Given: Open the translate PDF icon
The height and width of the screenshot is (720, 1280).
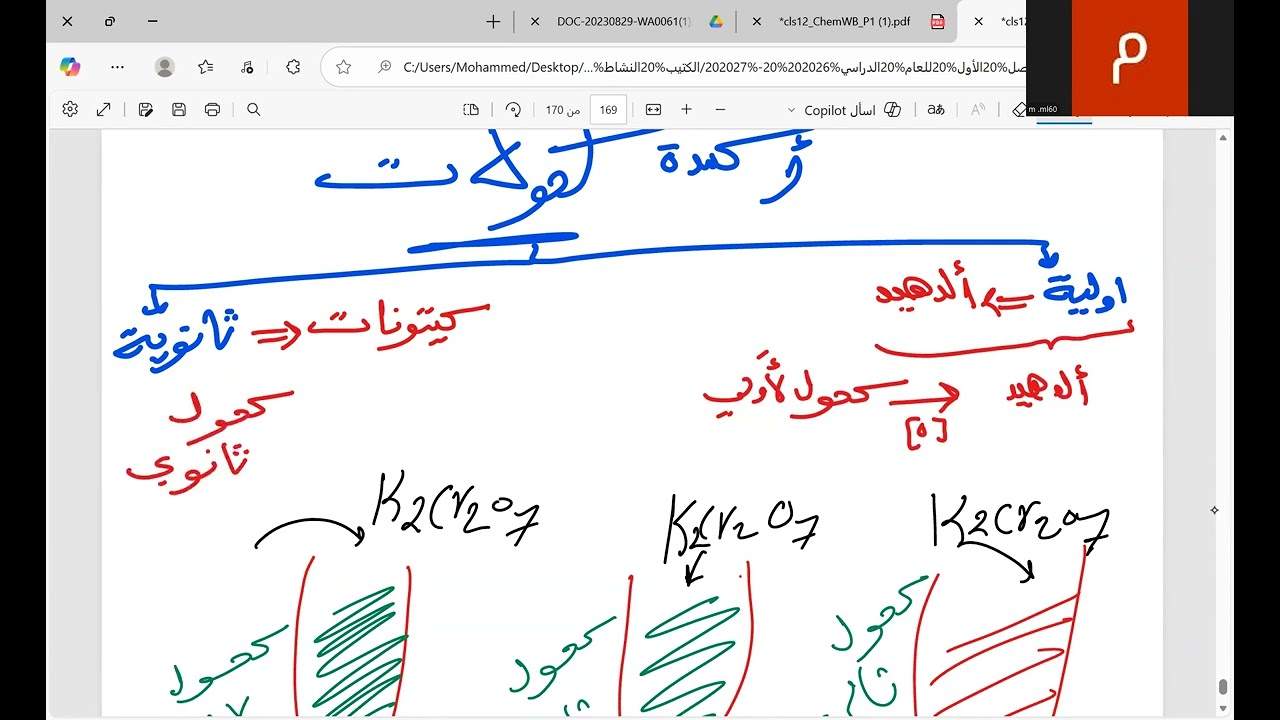Looking at the screenshot, I should tap(936, 110).
